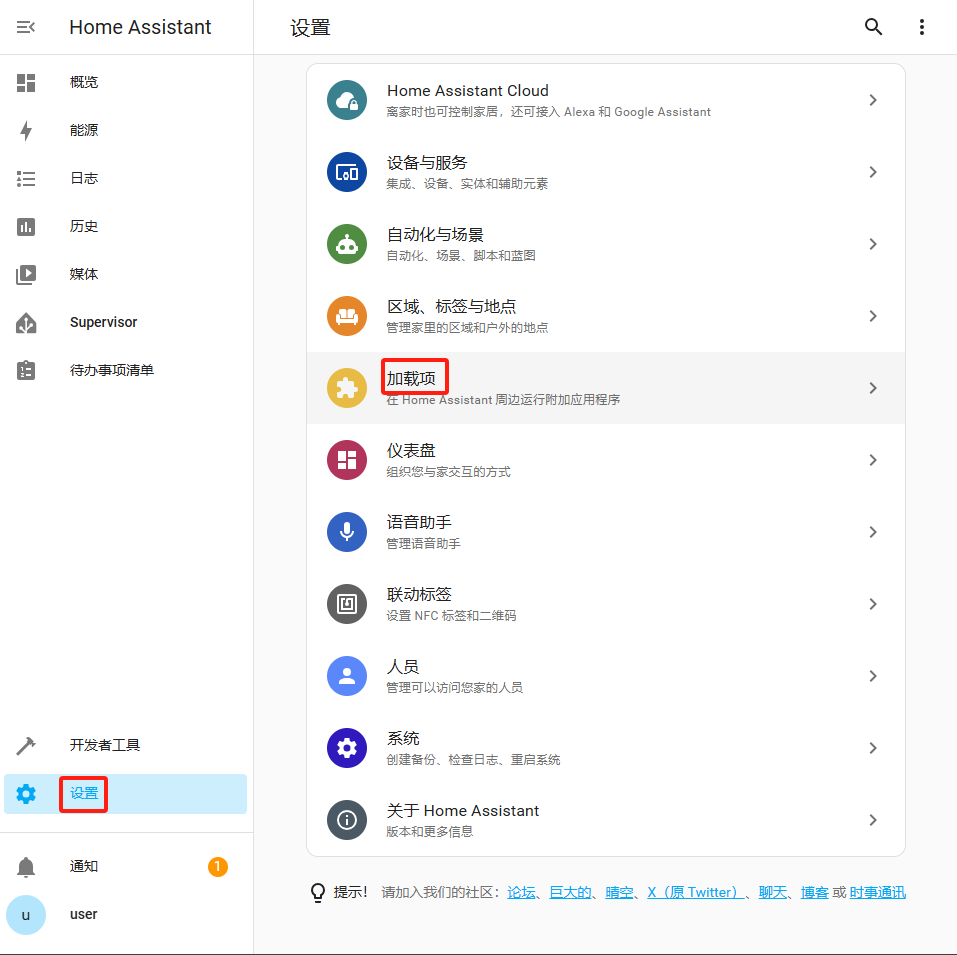This screenshot has width=957, height=955.
Task: Click the 人员 person icon
Action: coord(347,676)
